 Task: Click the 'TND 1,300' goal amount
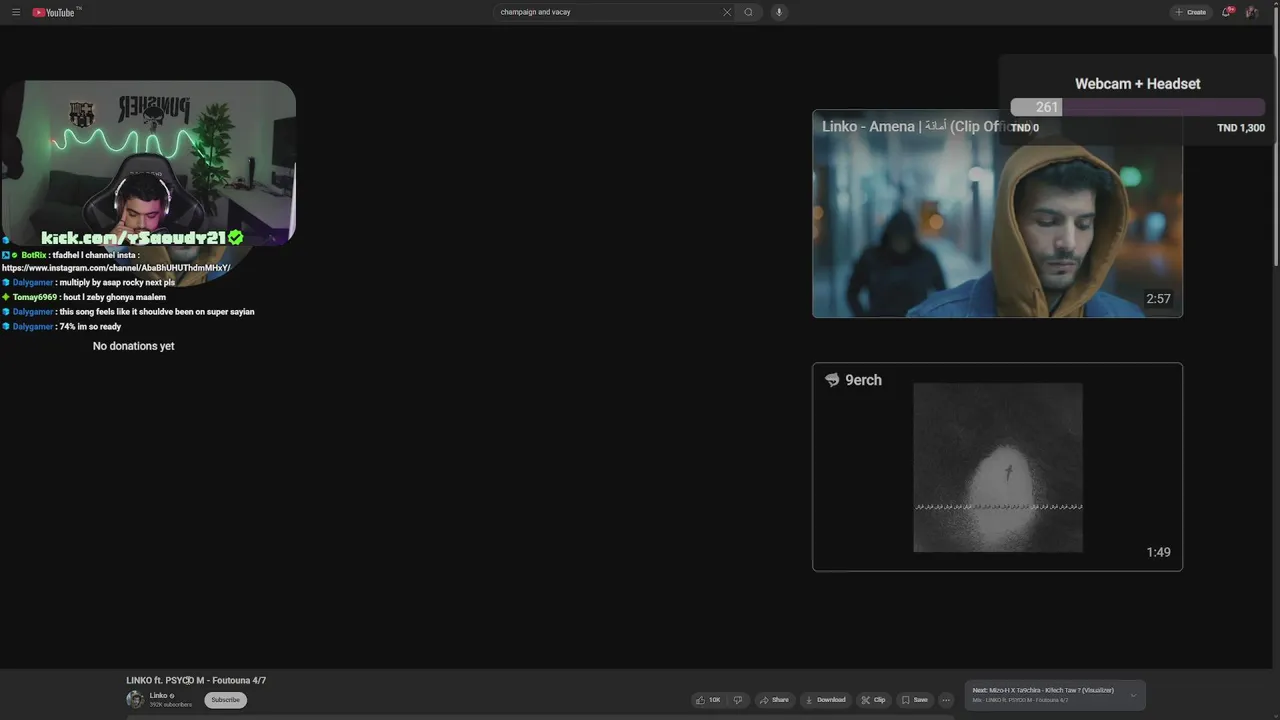[x=1241, y=128]
